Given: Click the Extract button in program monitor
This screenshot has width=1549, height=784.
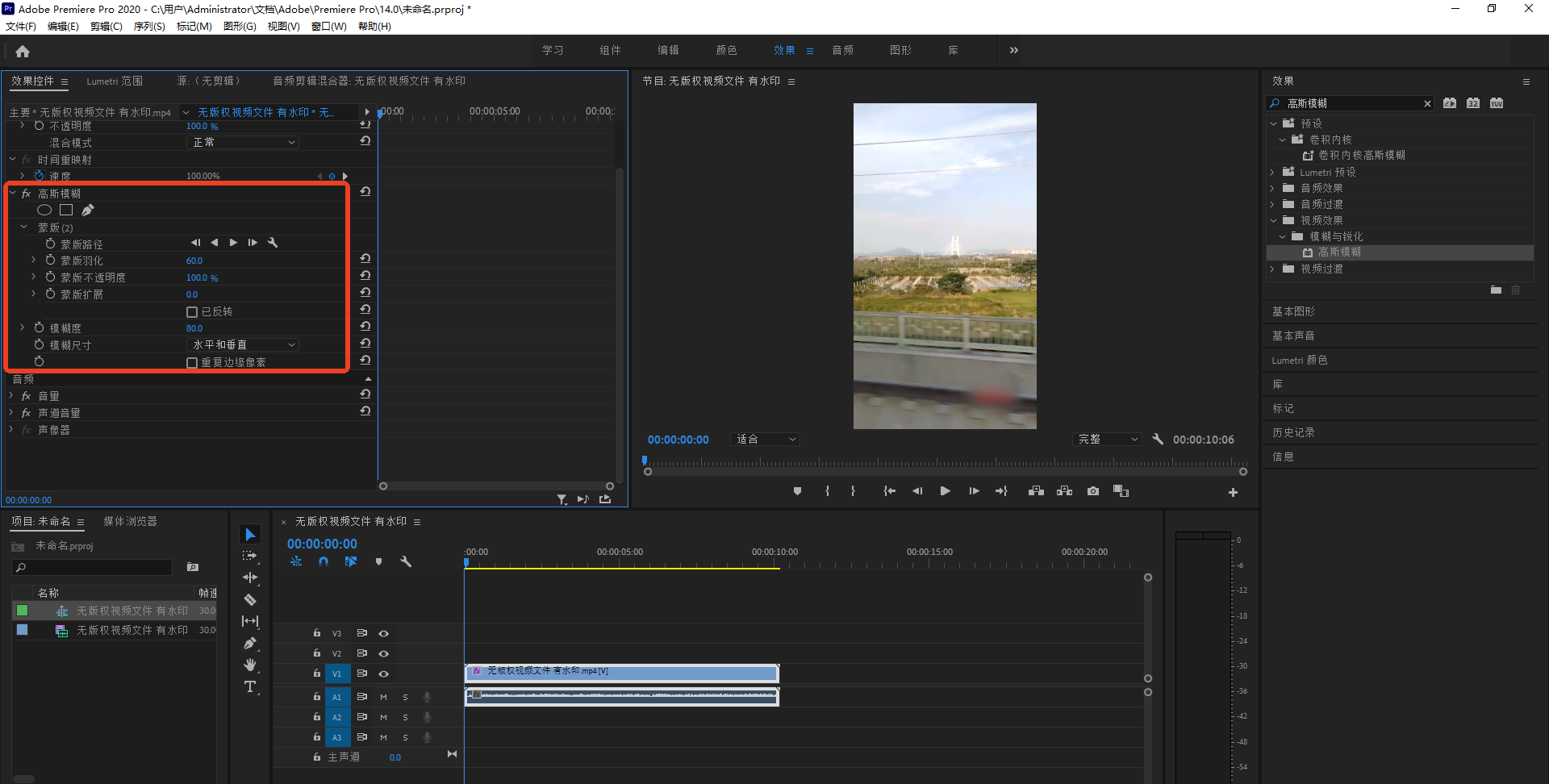Looking at the screenshot, I should [x=1065, y=491].
